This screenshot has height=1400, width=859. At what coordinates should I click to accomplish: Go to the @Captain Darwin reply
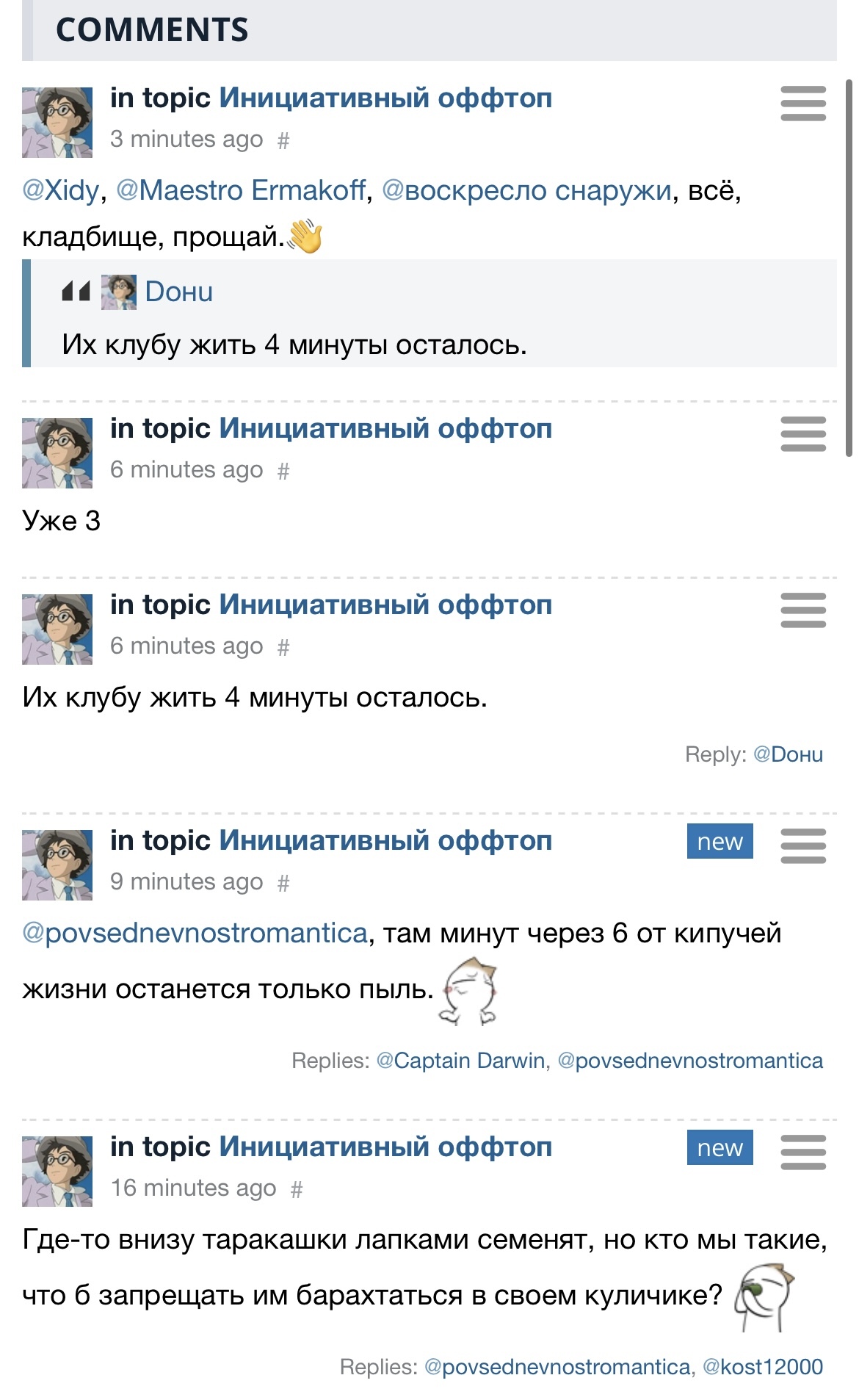point(460,1061)
